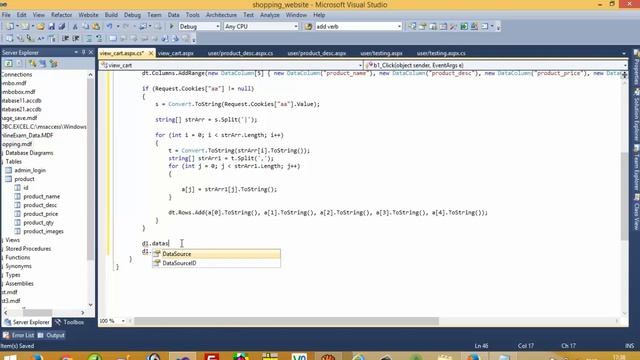Viewport: 640px width, 360px height.
Task: Save the current file with the Save icon
Action: [x=51, y=27]
